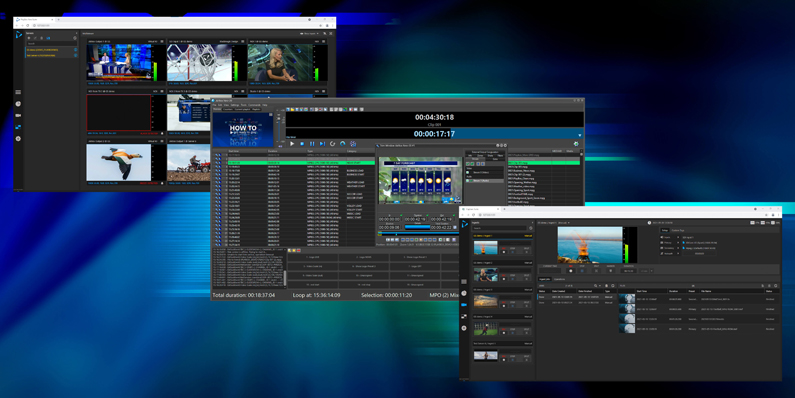Click Play in the AirBox transport bar
Viewport: 795px width, 398px height.
(x=292, y=144)
